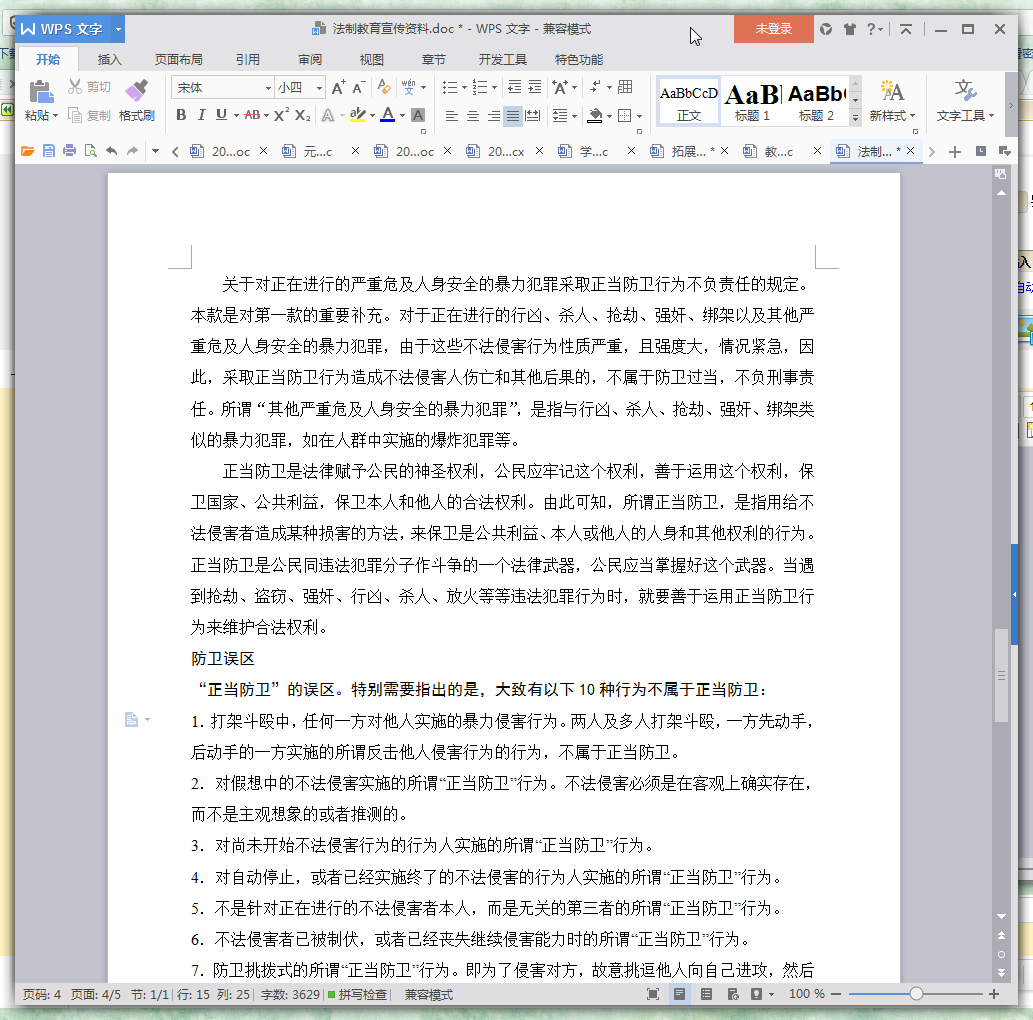Toggle subscript X₂ formatting
The width and height of the screenshot is (1033, 1020).
pos(302,115)
